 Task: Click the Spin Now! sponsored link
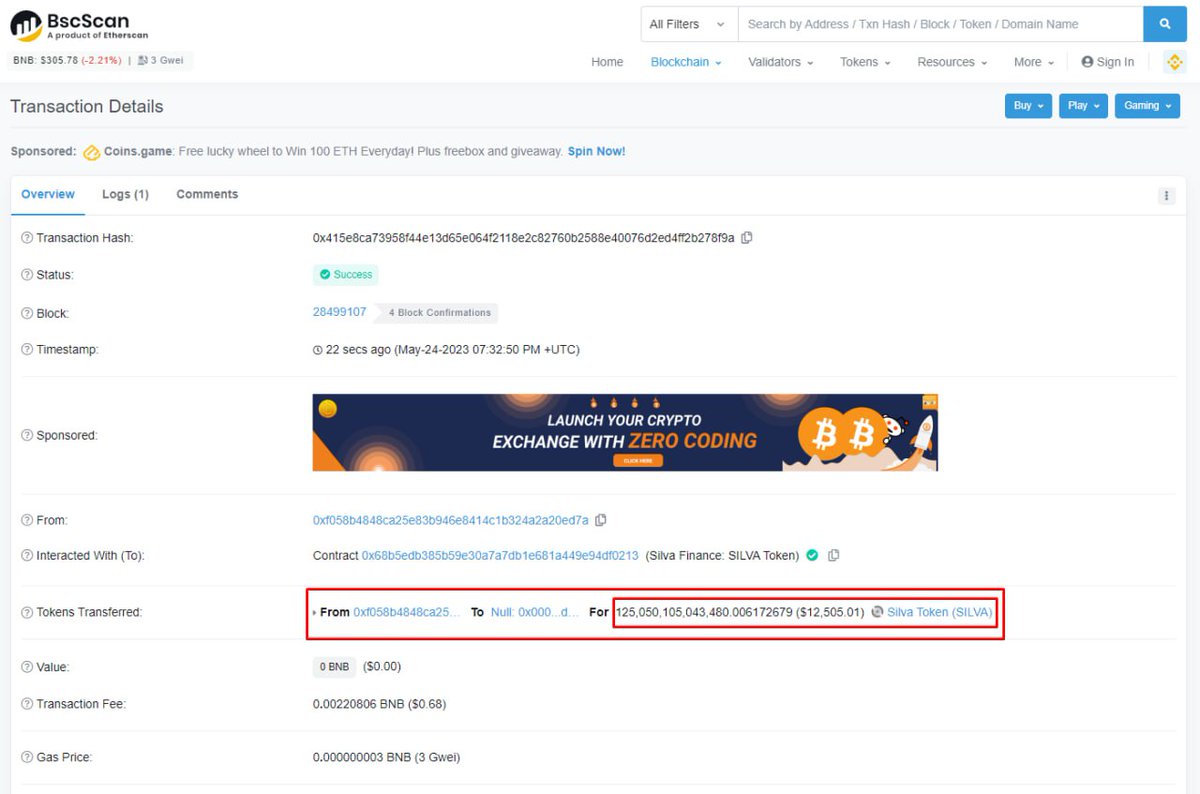pyautogui.click(x=596, y=152)
